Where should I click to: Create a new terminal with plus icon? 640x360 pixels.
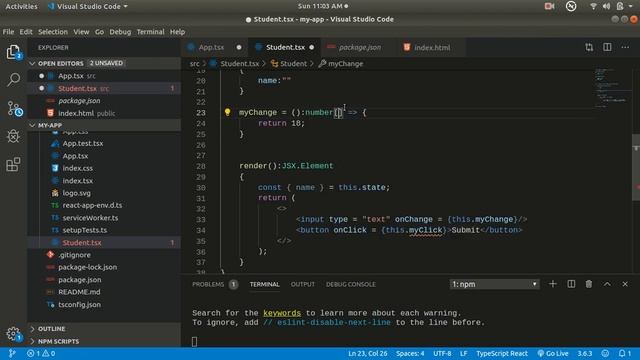(553, 284)
